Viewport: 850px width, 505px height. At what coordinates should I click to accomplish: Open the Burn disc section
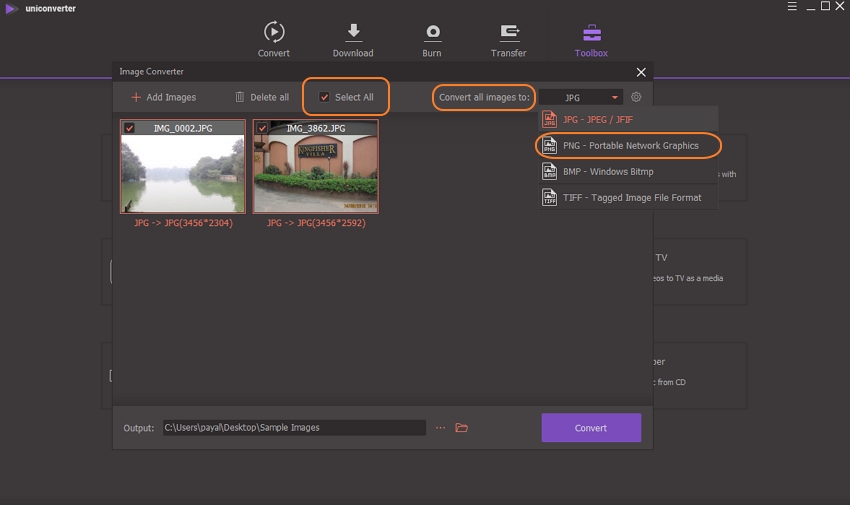click(432, 32)
